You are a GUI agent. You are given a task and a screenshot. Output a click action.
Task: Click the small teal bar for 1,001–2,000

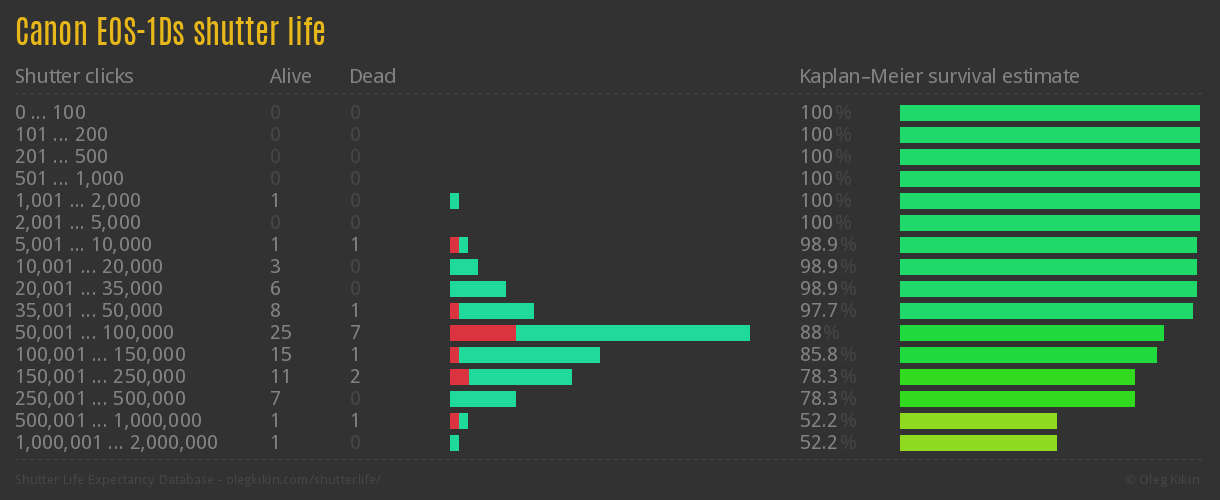click(454, 201)
